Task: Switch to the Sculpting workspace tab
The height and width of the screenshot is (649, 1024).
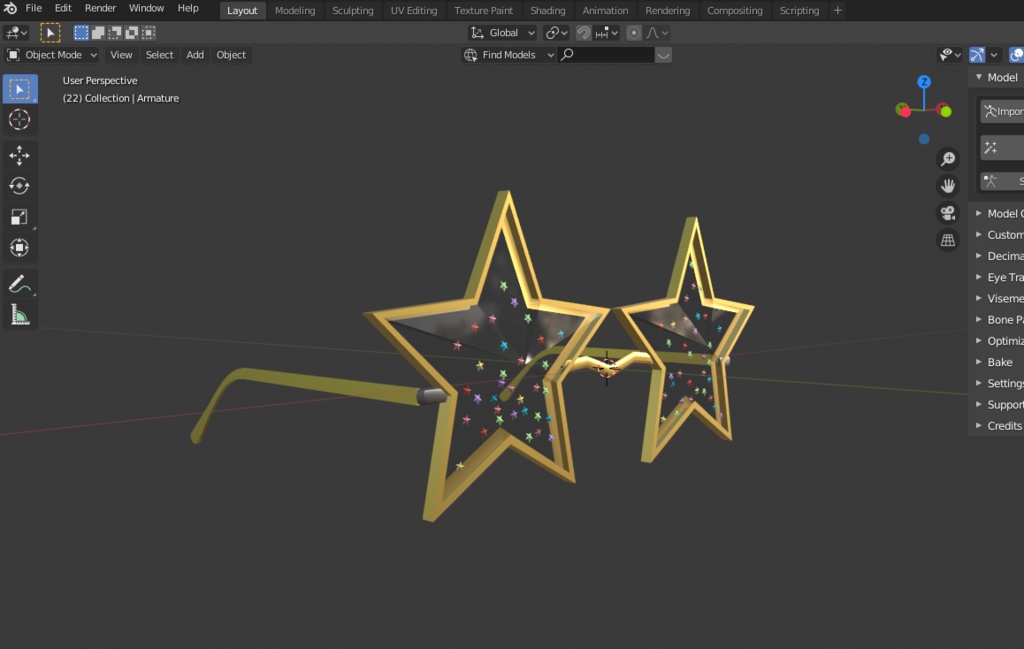Action: coord(353,10)
